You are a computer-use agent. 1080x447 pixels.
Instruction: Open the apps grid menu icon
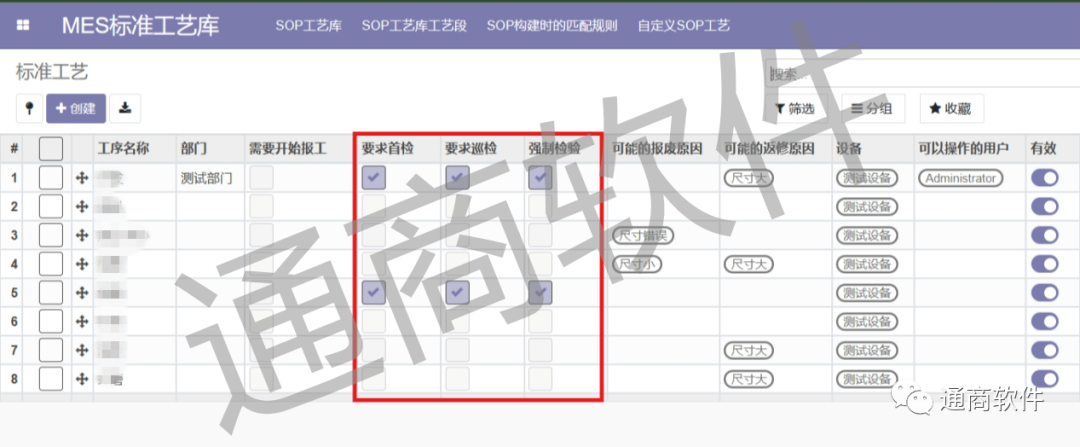[23, 25]
